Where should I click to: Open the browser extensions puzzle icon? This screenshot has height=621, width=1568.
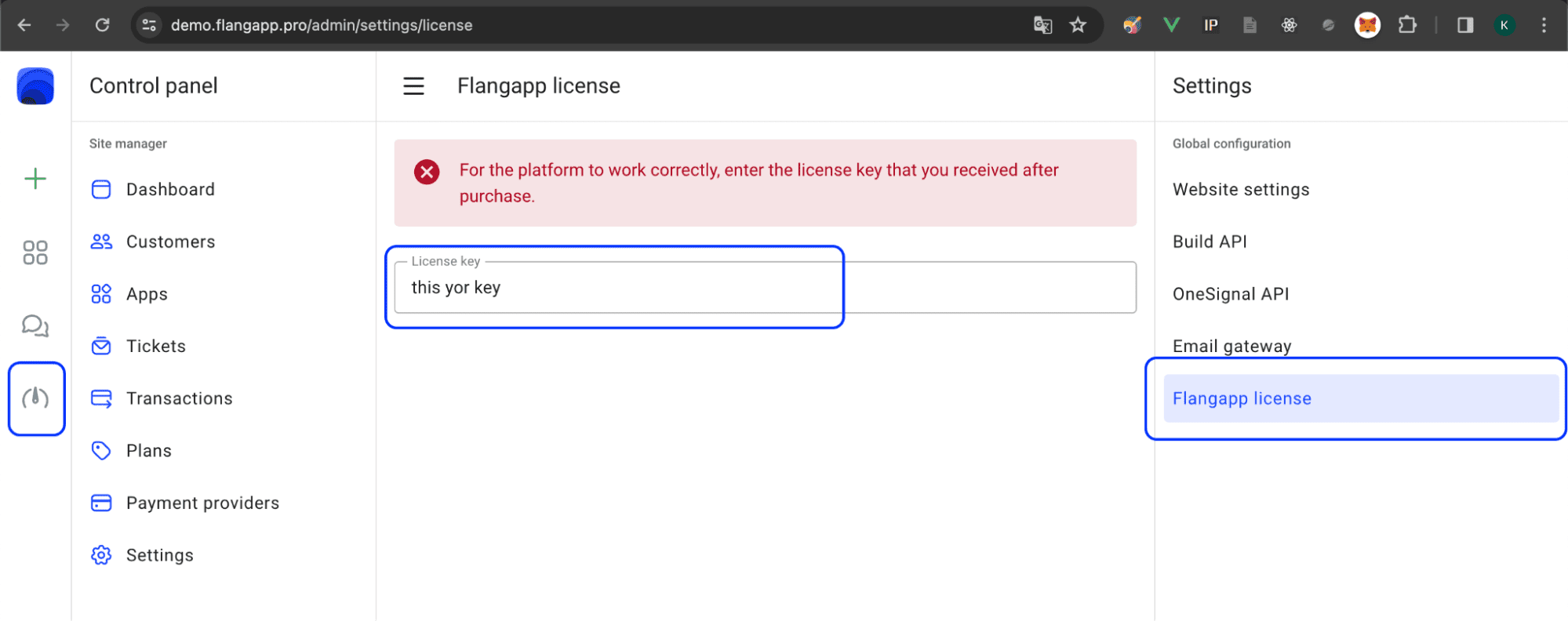(x=1407, y=25)
